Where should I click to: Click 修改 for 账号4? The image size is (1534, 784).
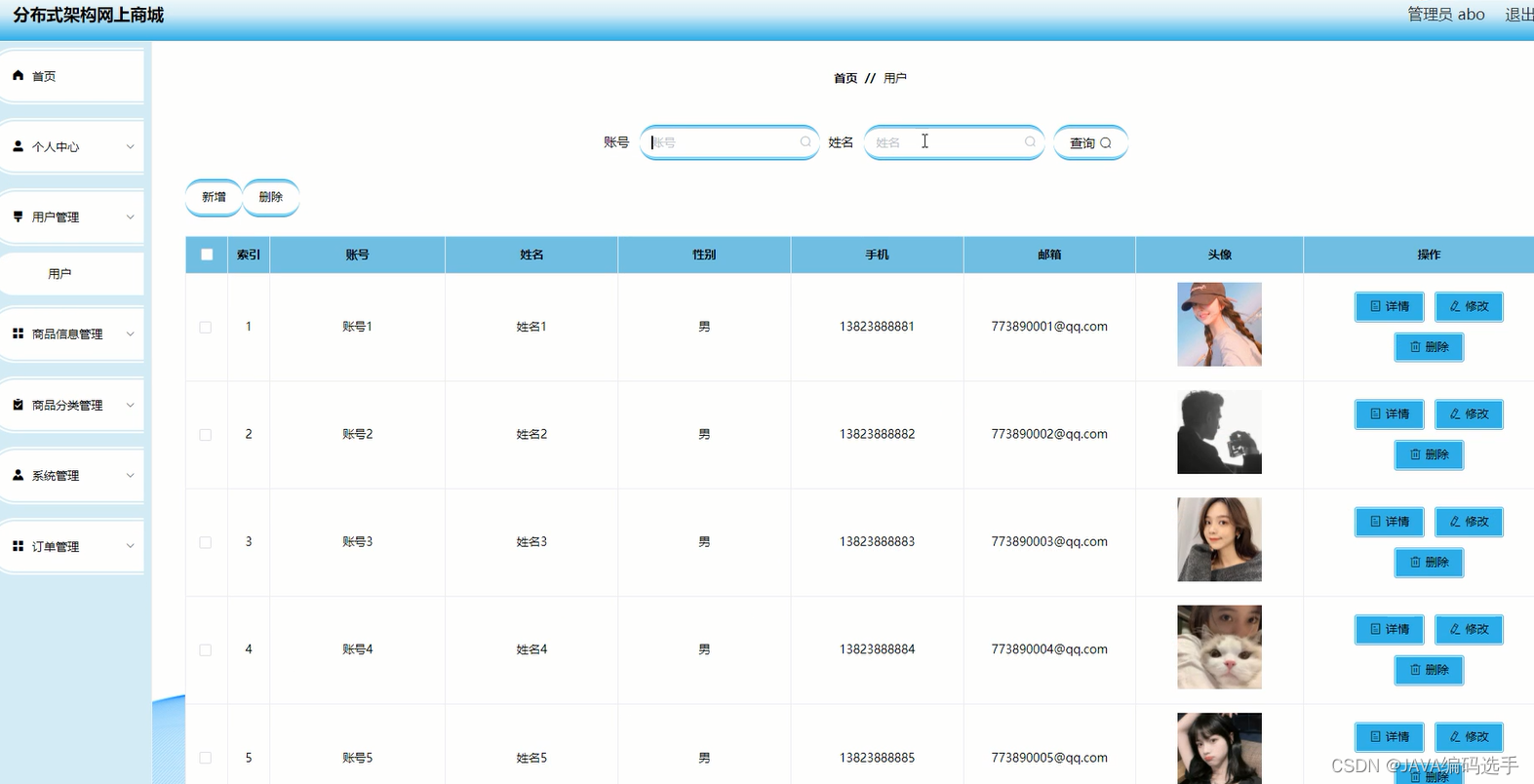tap(1469, 629)
